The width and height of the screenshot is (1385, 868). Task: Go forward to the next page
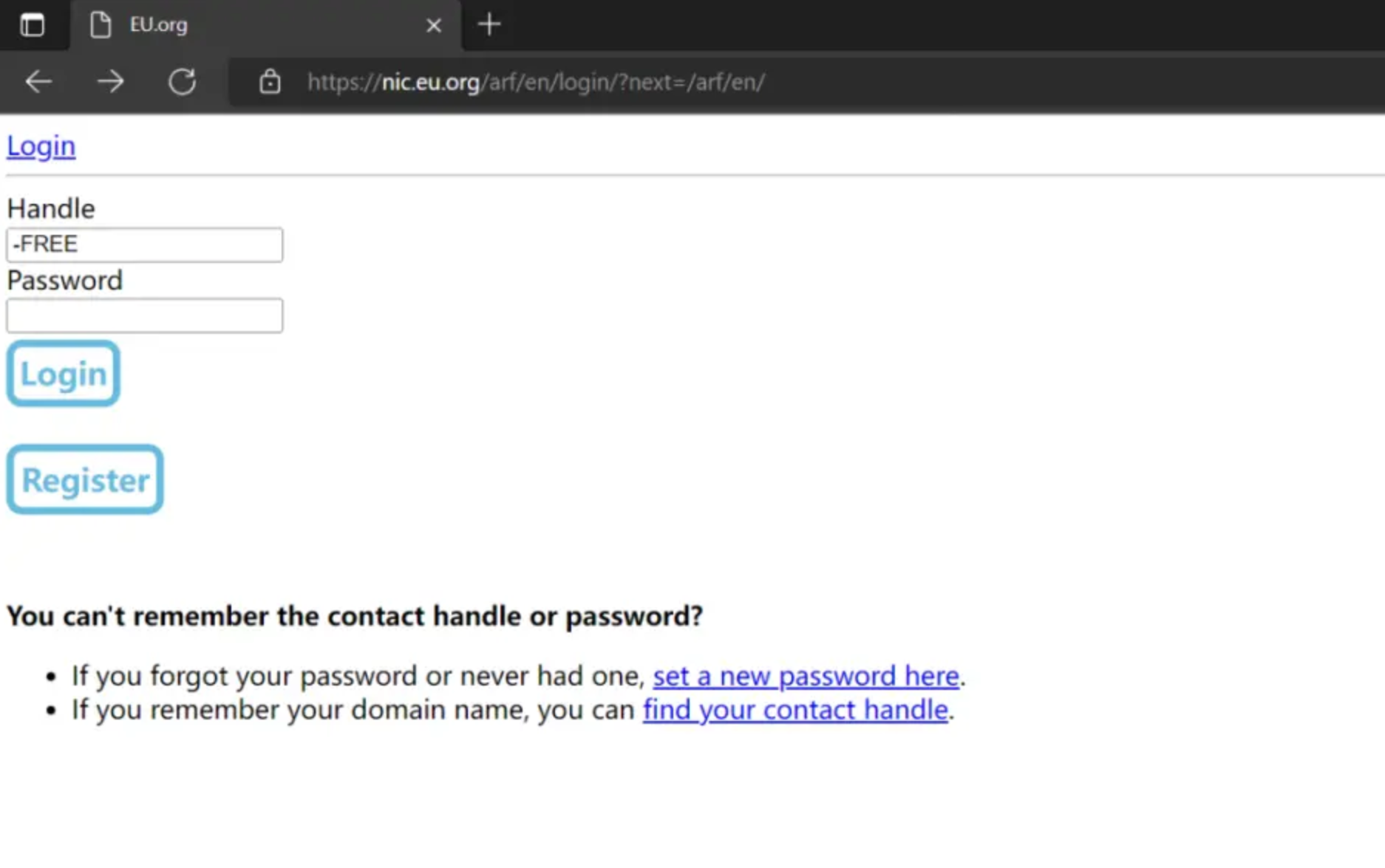click(111, 81)
